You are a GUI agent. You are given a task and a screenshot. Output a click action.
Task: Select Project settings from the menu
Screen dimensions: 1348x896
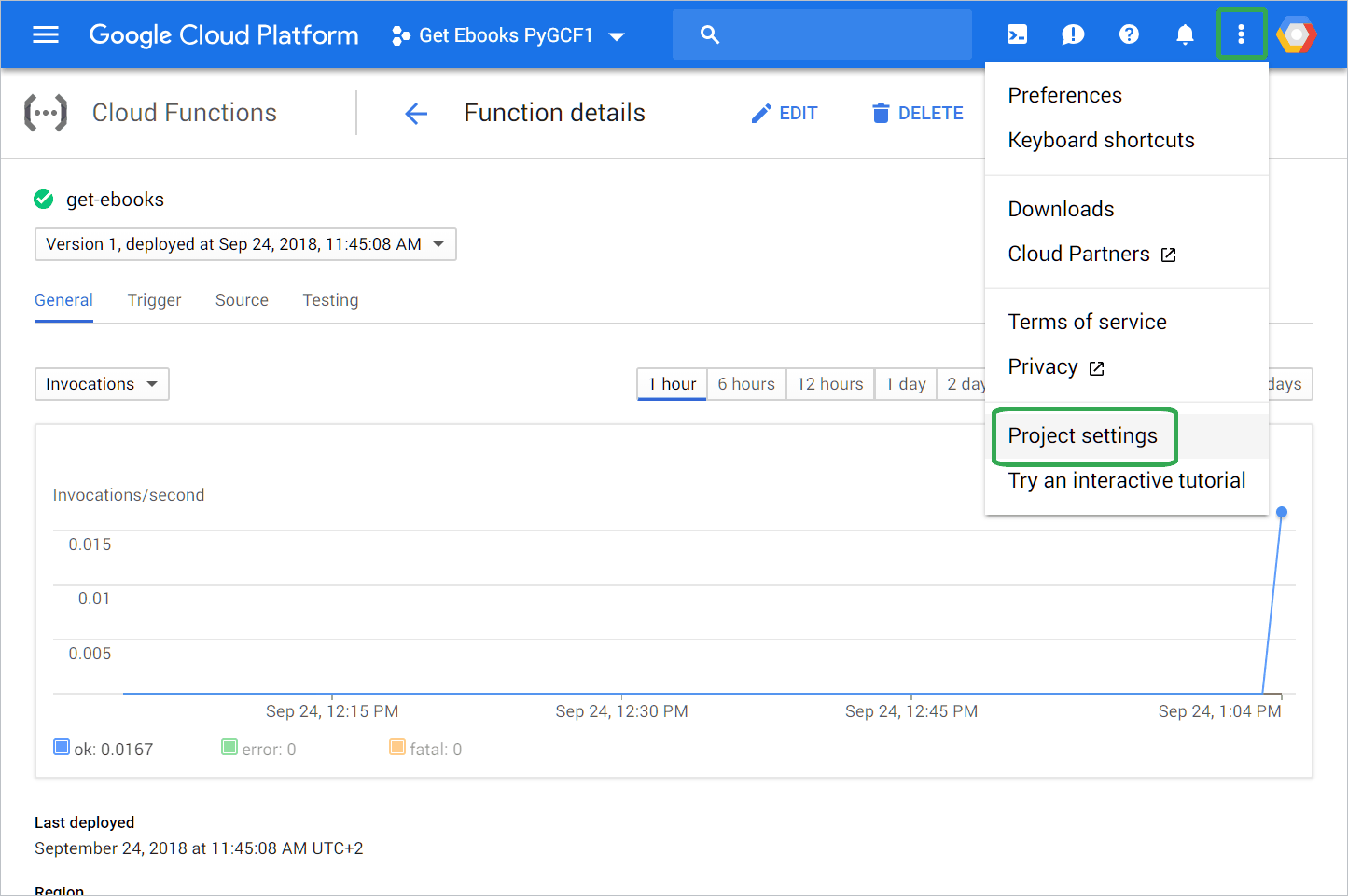point(1083,436)
